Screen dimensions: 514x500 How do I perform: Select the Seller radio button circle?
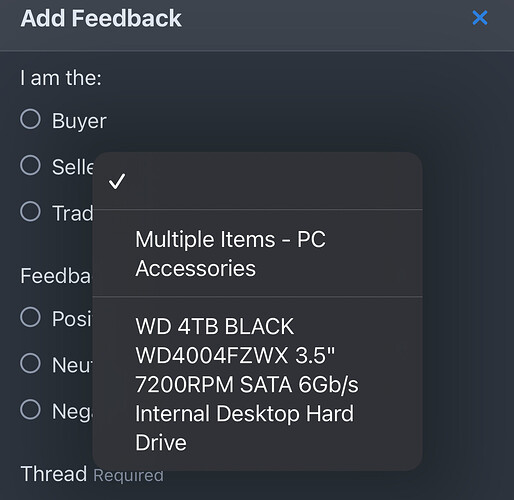point(30,165)
